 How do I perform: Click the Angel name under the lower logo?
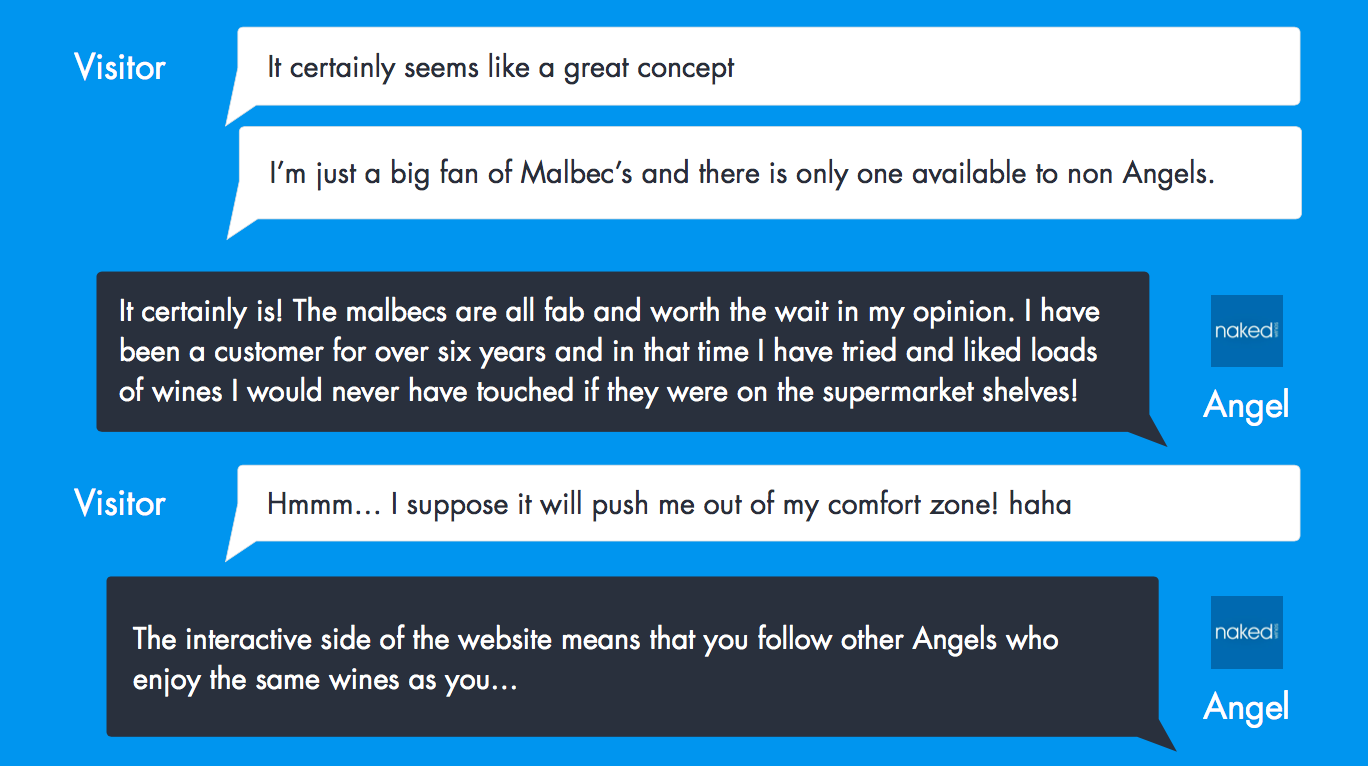(x=1246, y=707)
